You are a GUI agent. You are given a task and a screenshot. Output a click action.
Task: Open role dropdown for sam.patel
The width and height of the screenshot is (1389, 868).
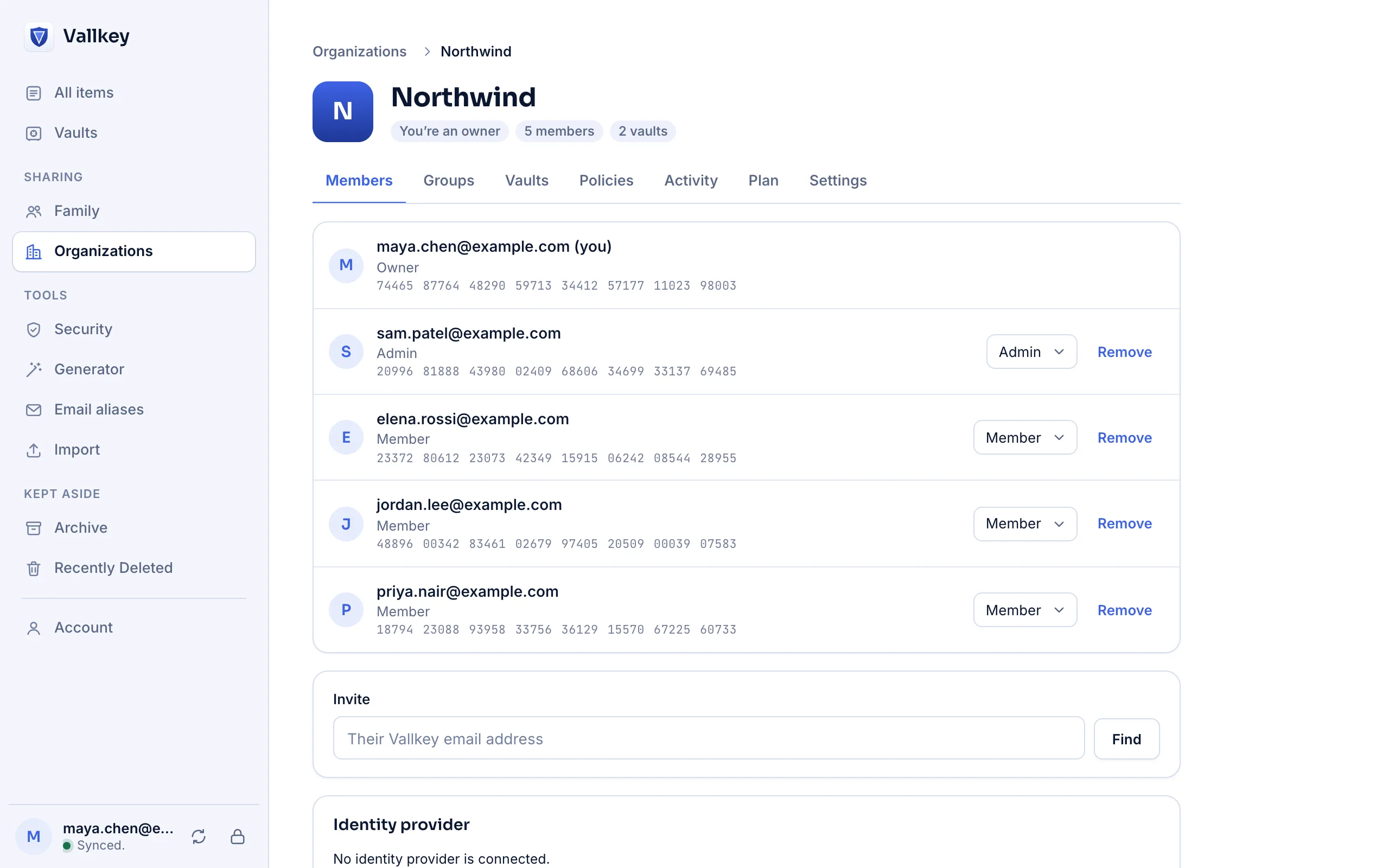[x=1031, y=352]
